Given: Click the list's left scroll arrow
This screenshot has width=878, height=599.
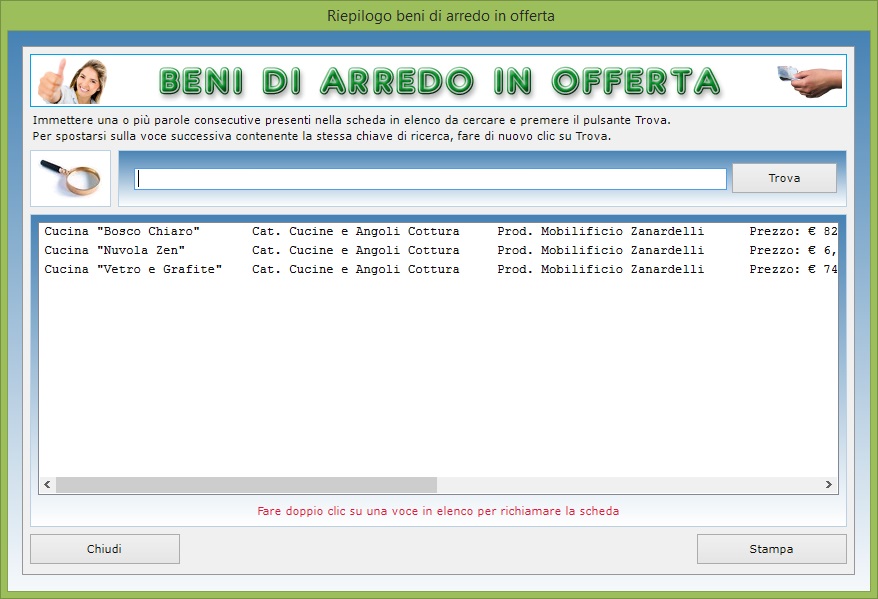Looking at the screenshot, I should click(x=47, y=485).
